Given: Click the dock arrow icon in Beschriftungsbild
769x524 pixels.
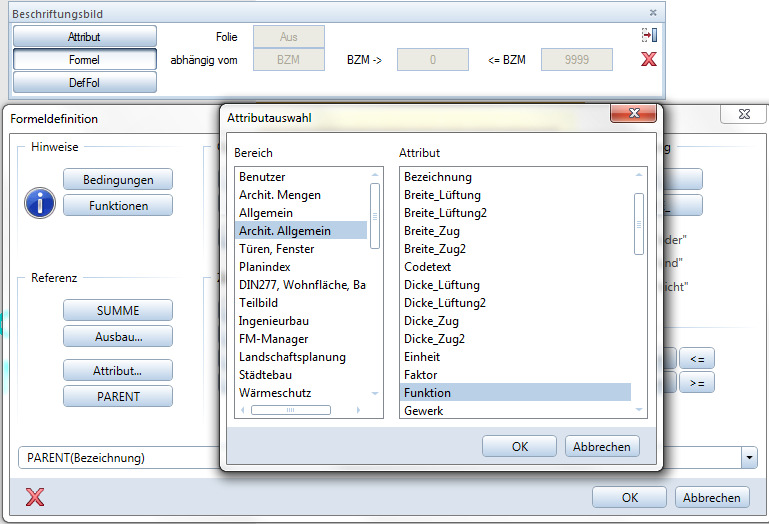Looking at the screenshot, I should 649,35.
